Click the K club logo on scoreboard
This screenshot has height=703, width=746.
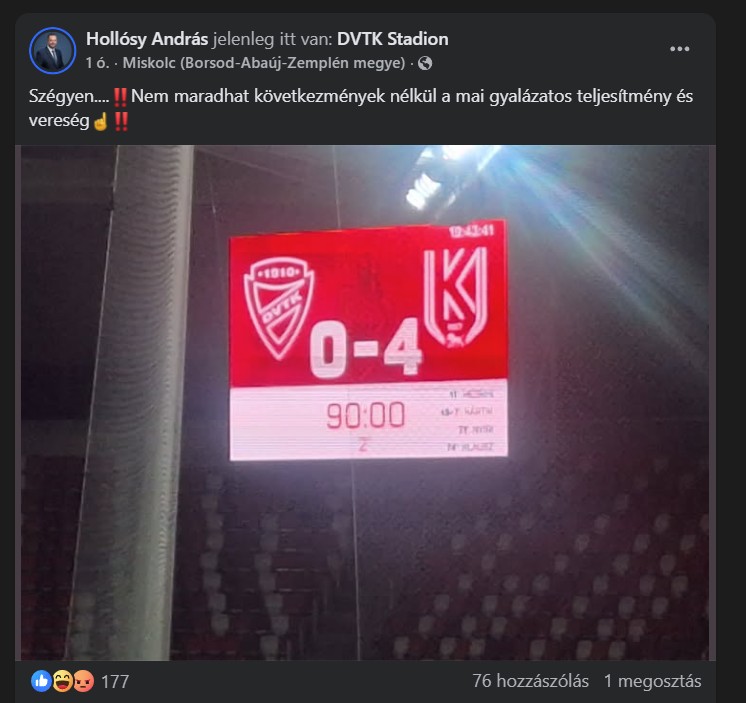456,297
